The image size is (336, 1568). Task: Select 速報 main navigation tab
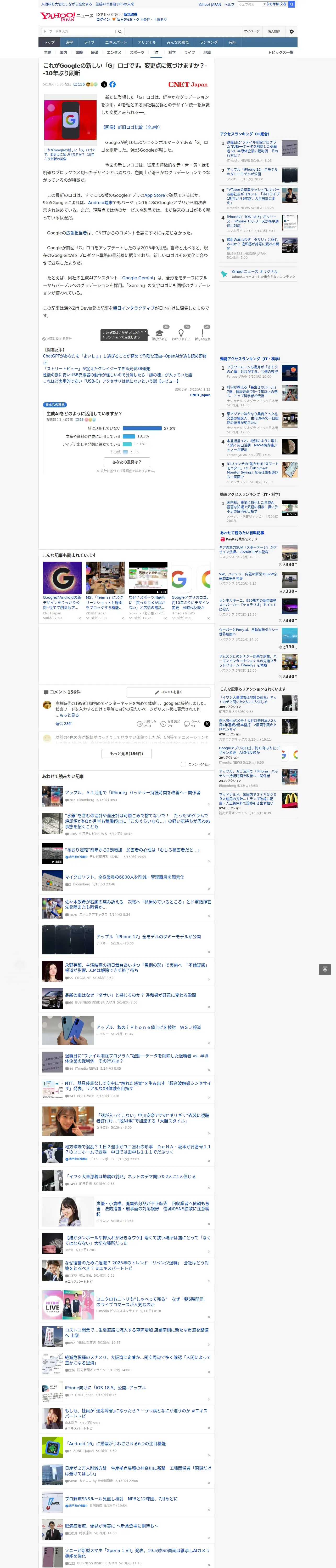coord(69,43)
